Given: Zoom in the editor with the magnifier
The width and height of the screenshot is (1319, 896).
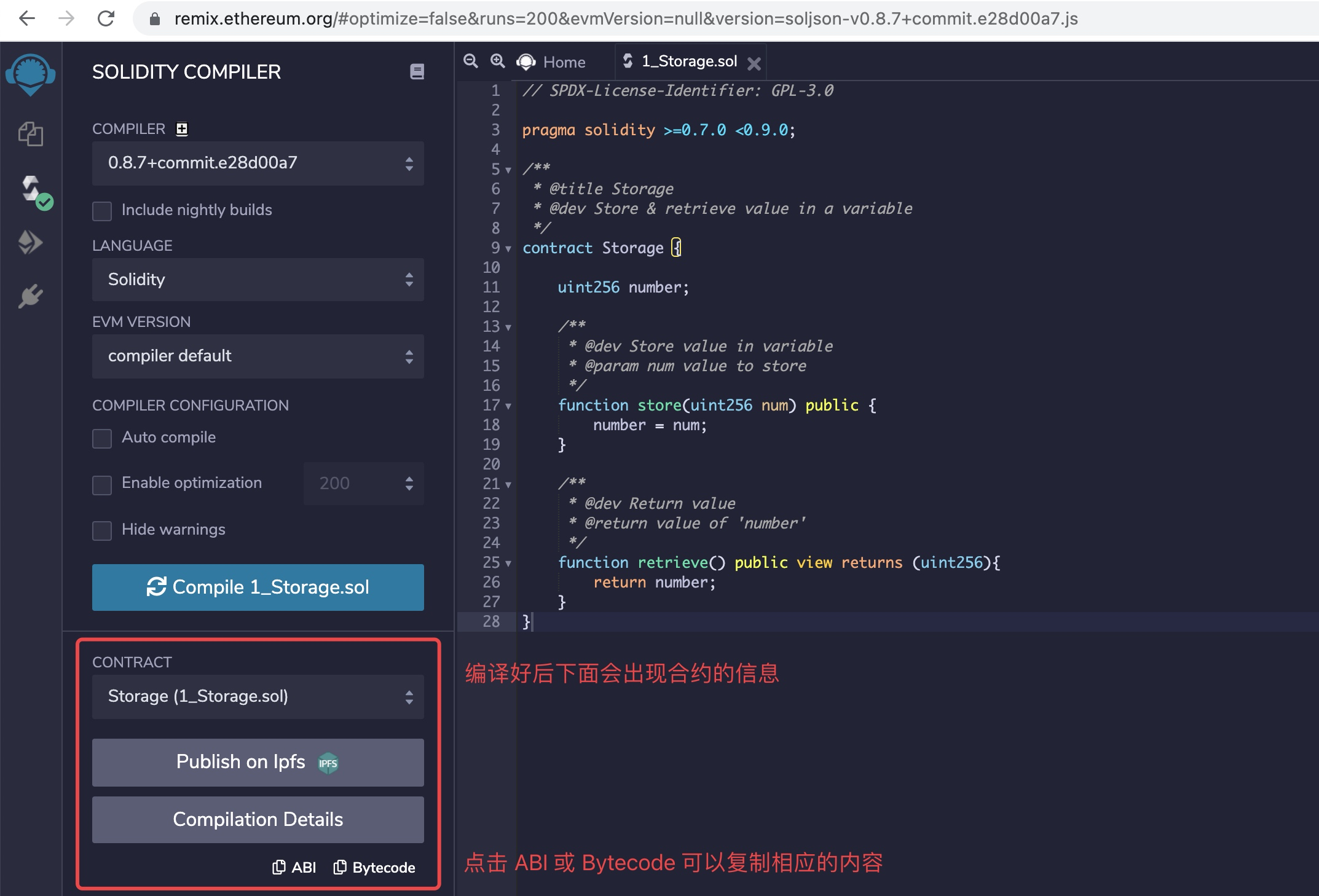Looking at the screenshot, I should [497, 61].
